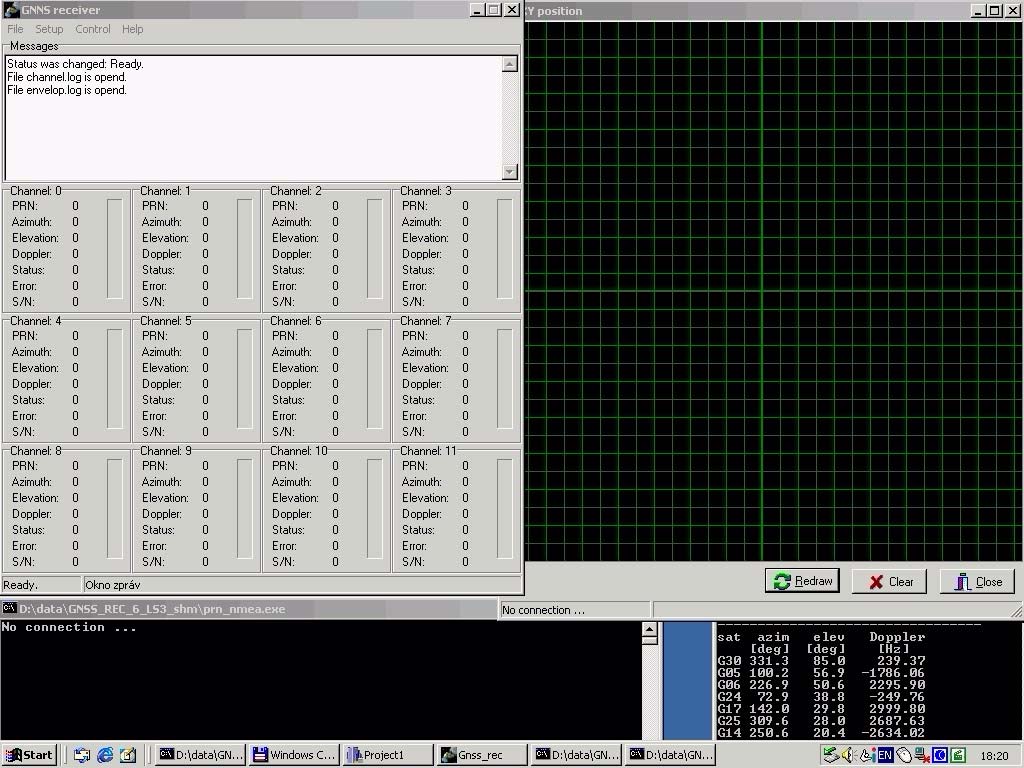
Task: Click the Redraw button in XY position
Action: (x=803, y=581)
